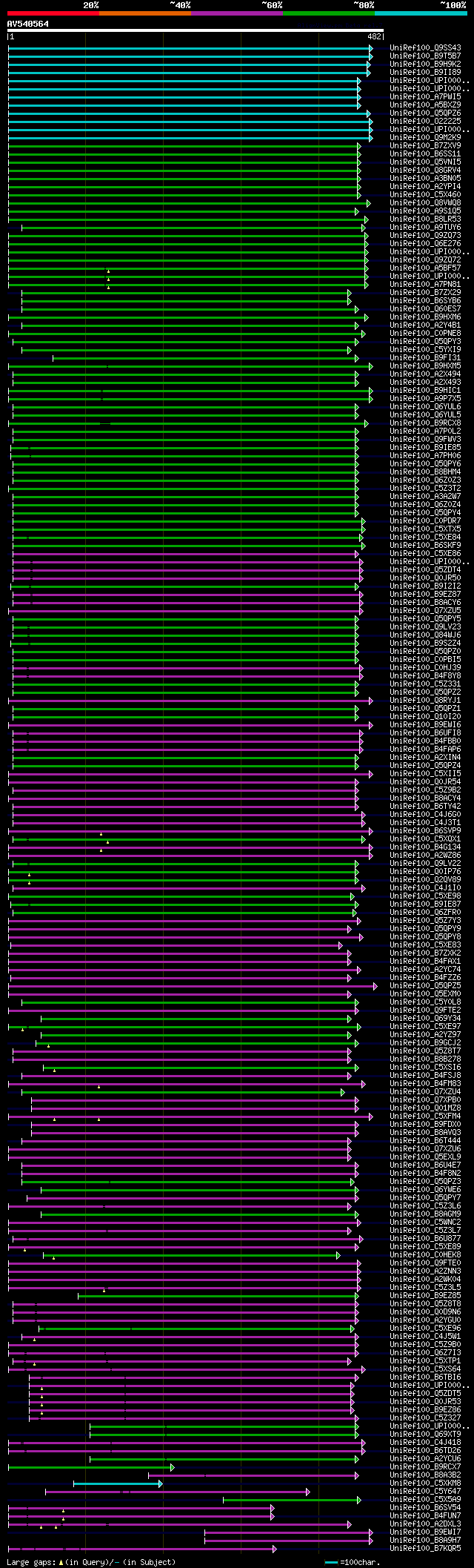Click the cyan ~100% legend swatch
This screenshot has width=474, height=1568.
[x=421, y=13]
